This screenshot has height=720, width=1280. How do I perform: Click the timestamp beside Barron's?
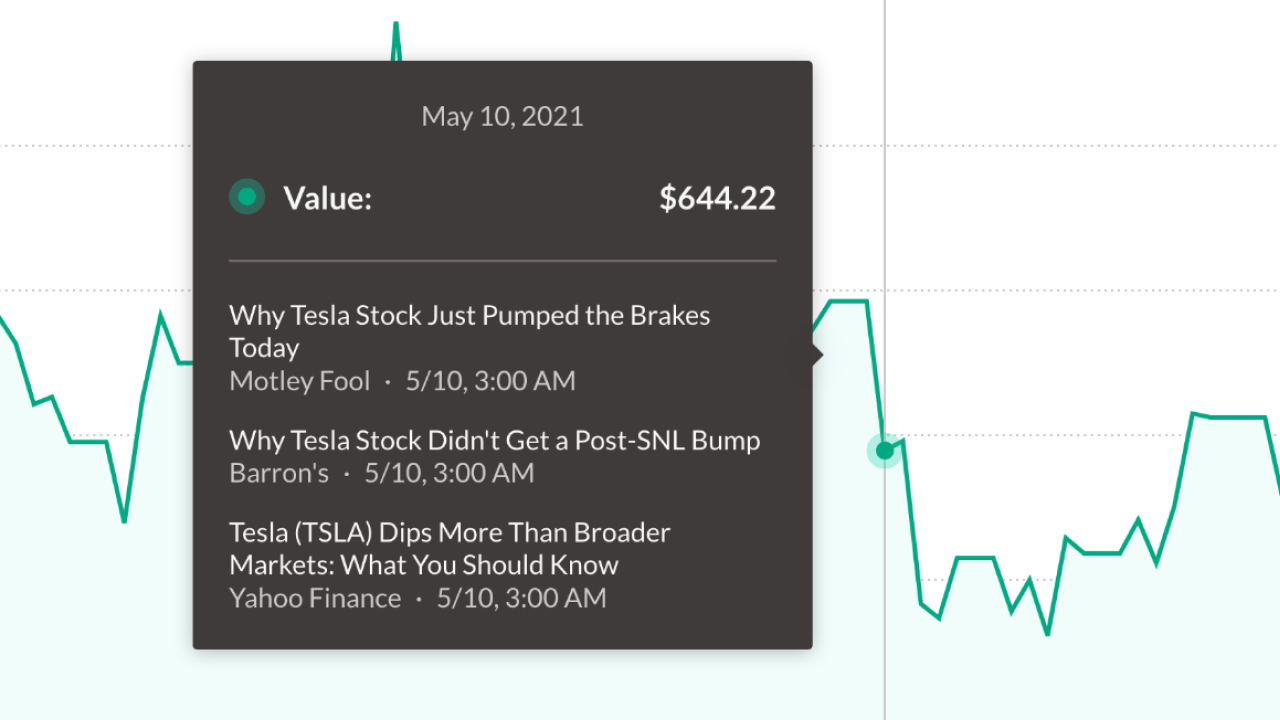point(449,473)
